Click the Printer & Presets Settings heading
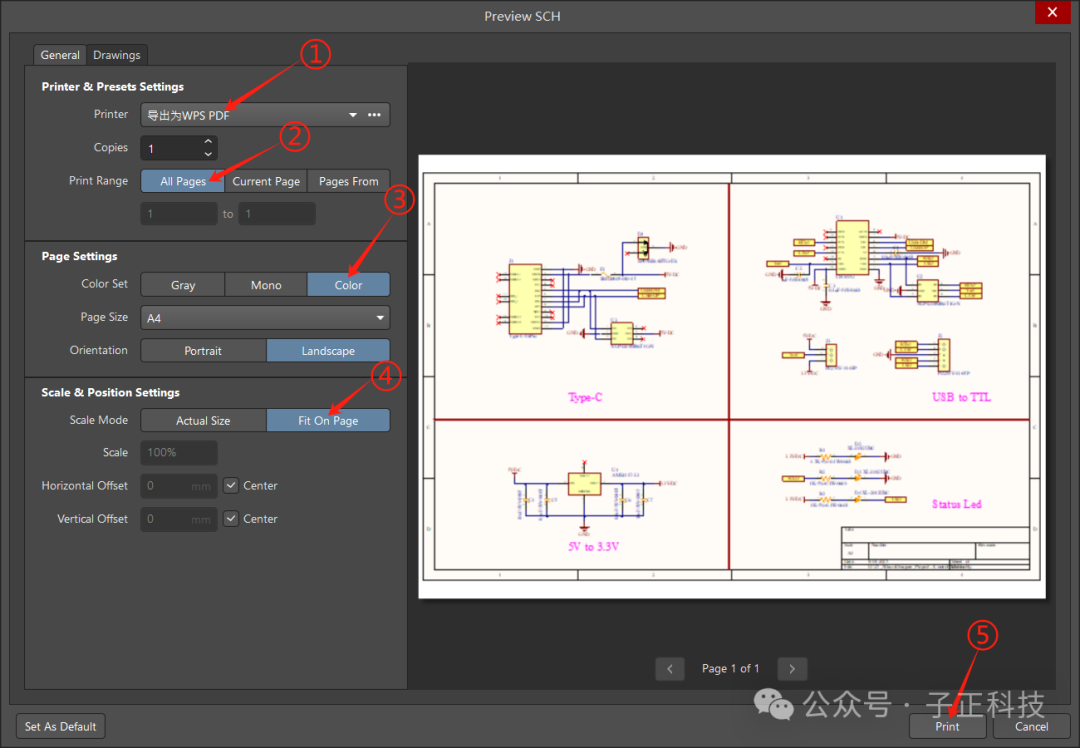The width and height of the screenshot is (1080, 748). (x=112, y=87)
